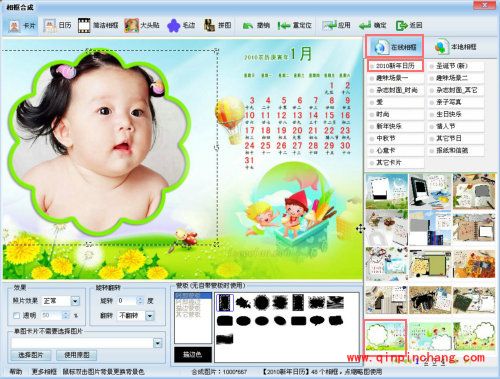The width and height of the screenshot is (500, 379).
Task: Pick the brush-stroke mask in third row
Action: 224,339
